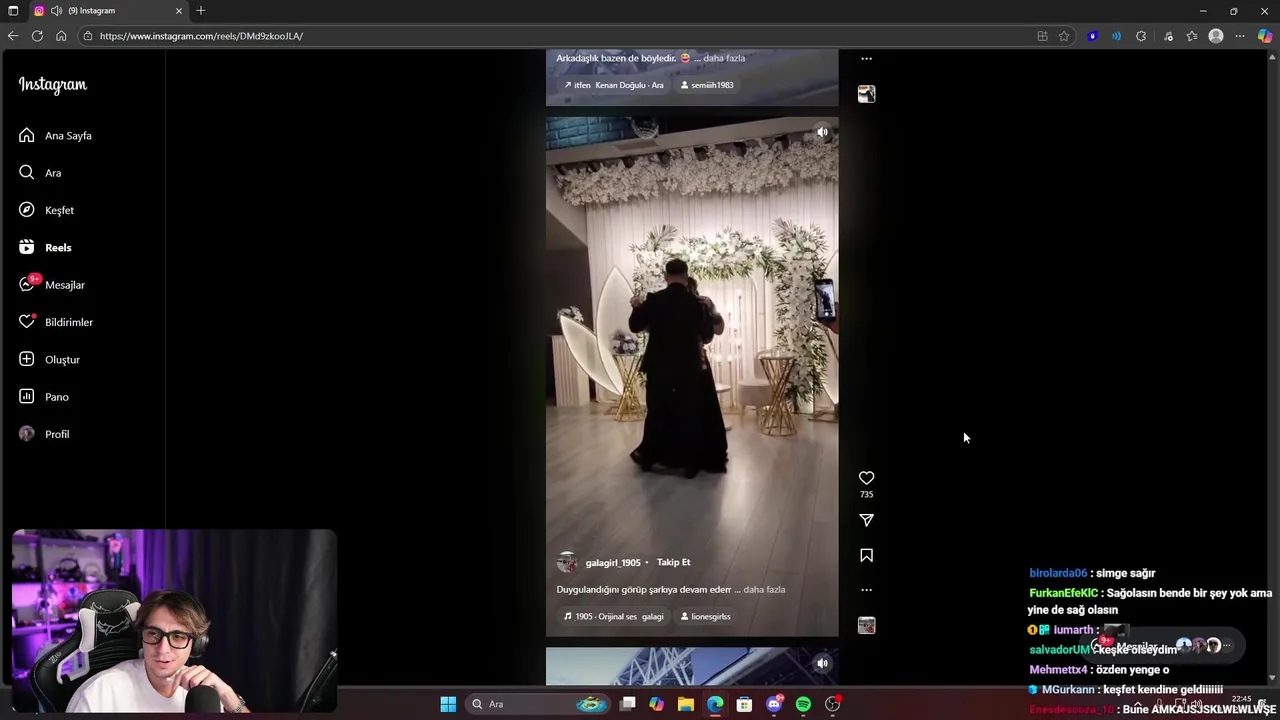Open '1905 · Orijinal ses galagi' audio tag
The width and height of the screenshot is (1280, 720).
coord(614,616)
